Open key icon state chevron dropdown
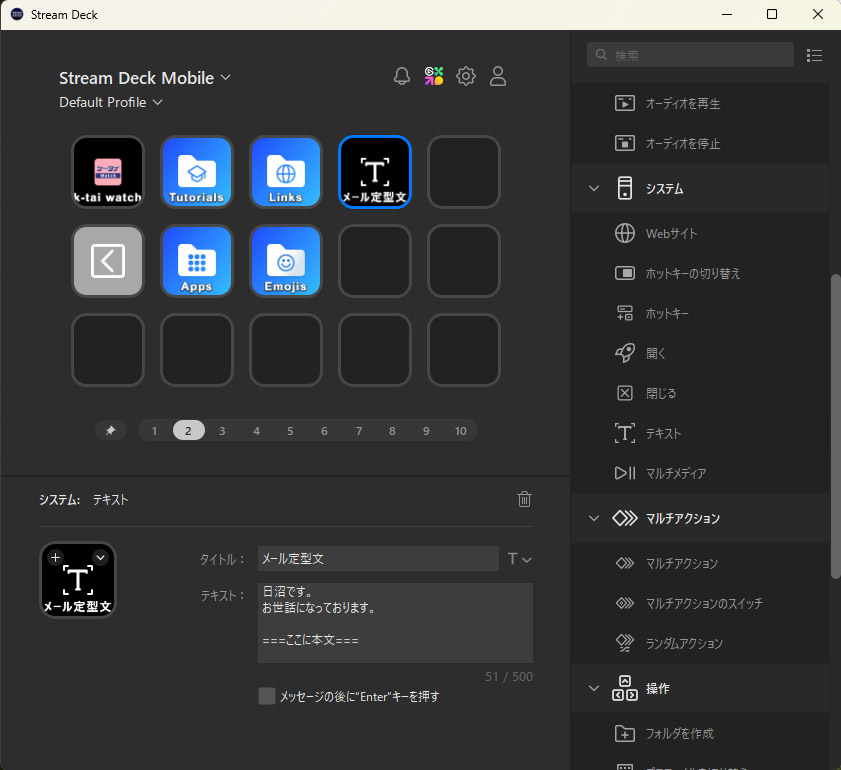841x770 pixels. point(100,558)
